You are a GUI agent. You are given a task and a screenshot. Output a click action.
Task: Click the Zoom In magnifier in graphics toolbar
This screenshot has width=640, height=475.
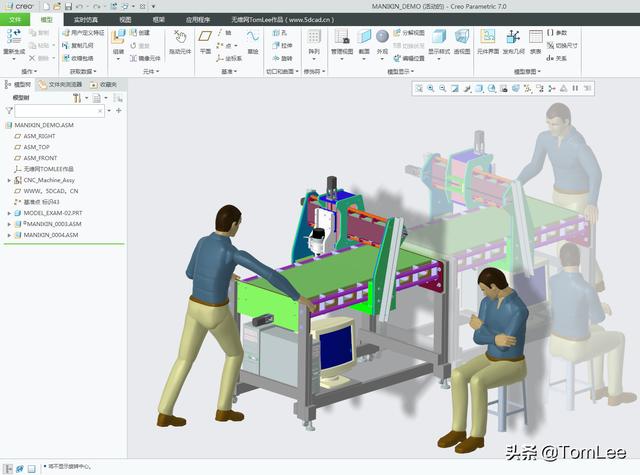point(431,88)
